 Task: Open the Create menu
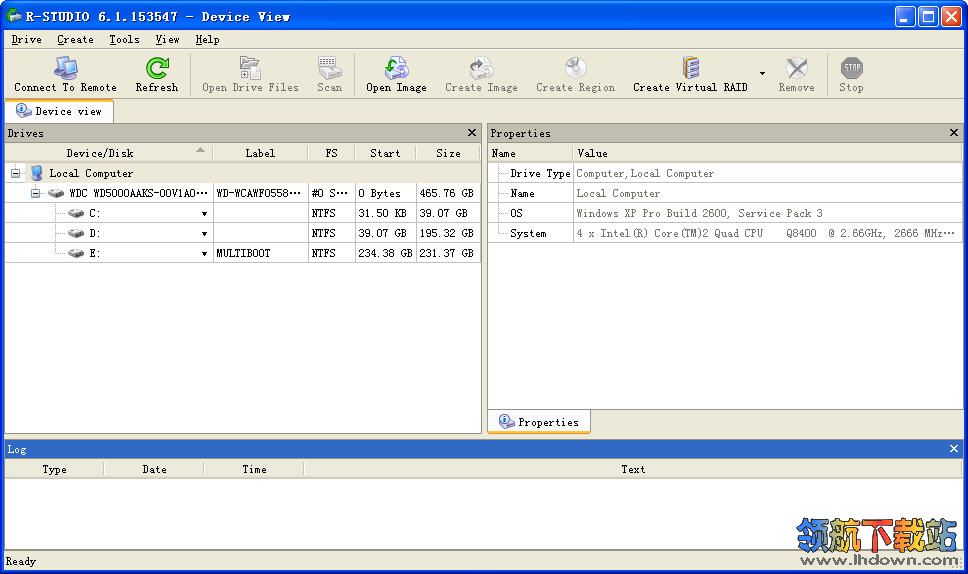[x=75, y=40]
